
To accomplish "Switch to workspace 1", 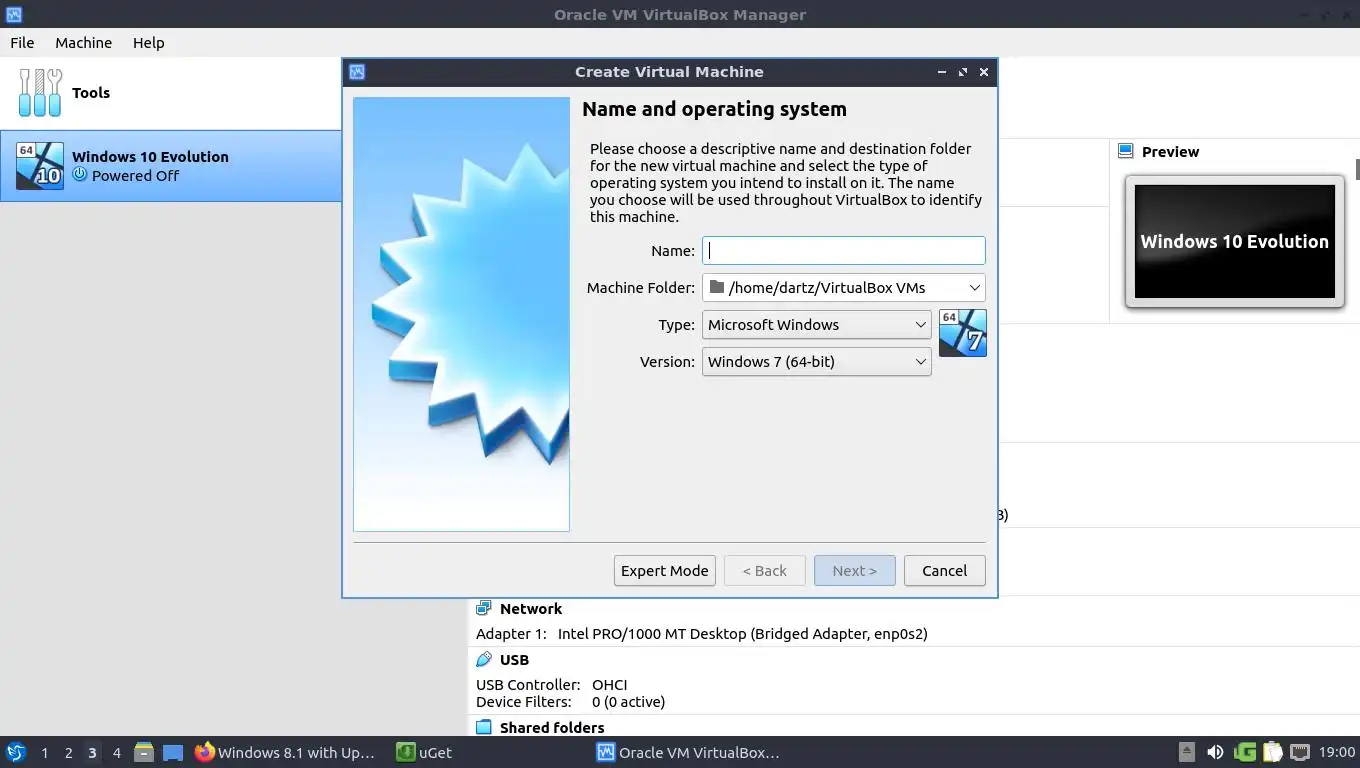I will [44, 752].
